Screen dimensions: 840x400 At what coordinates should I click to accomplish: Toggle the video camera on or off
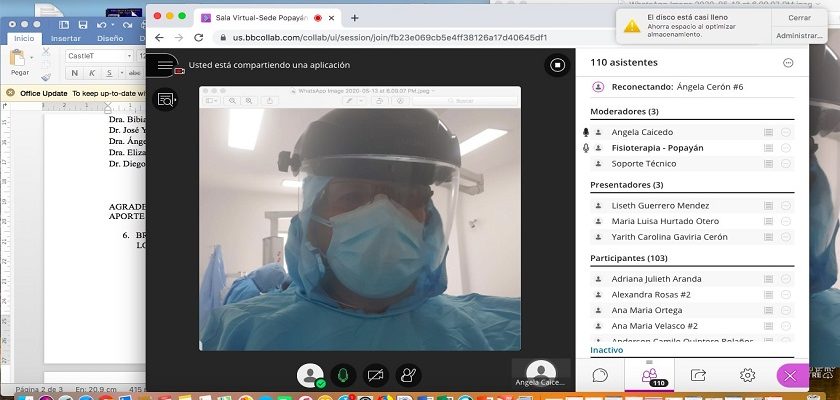tap(376, 375)
